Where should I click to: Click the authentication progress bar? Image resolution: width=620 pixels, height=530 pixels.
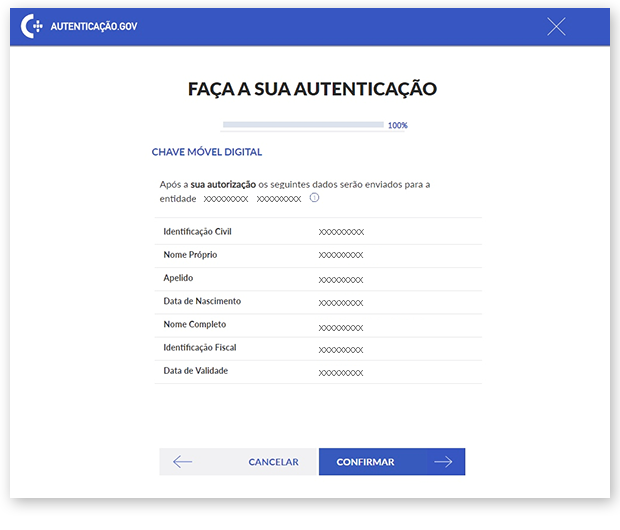303,125
